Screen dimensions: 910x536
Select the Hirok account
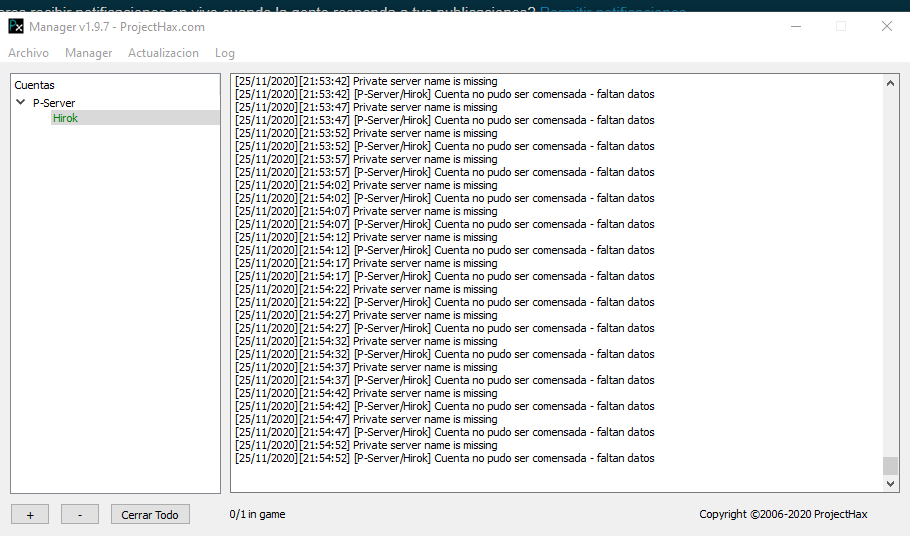65,118
